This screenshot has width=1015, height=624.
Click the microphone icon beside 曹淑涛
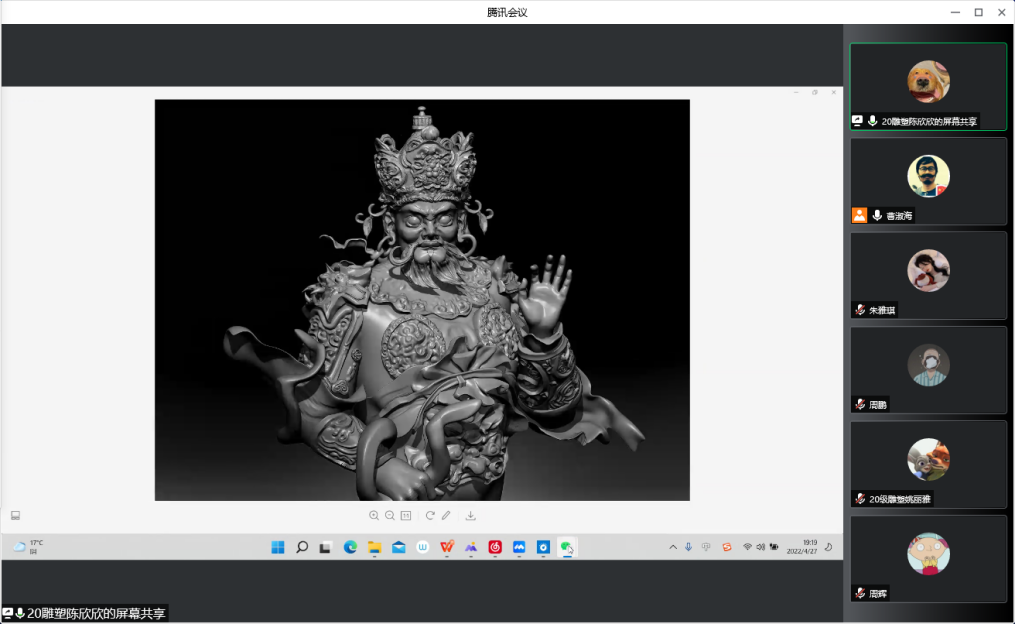(x=877, y=215)
